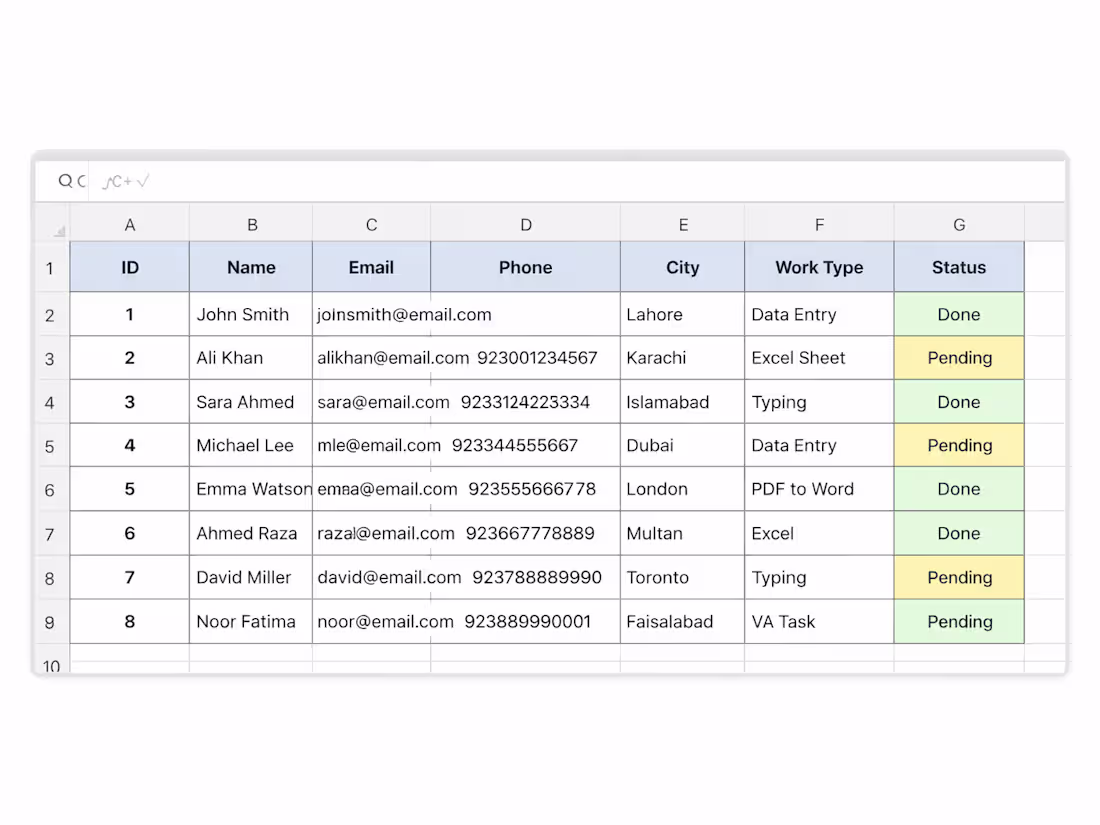Screen dimensions: 1100x825
Task: Click the "Lahore" city cell
Action: [683, 314]
